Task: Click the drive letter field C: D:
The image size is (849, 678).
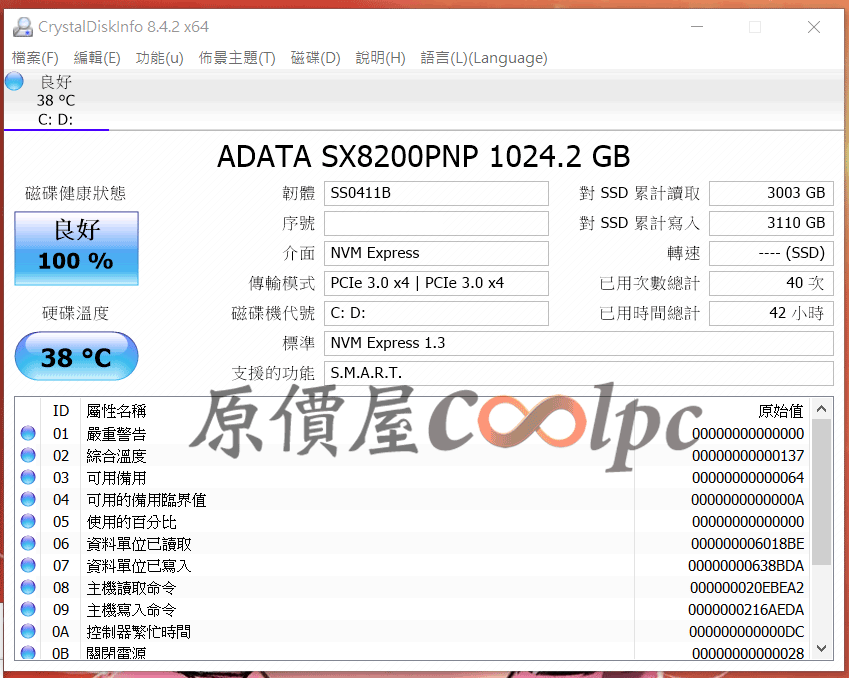Action: point(436,313)
